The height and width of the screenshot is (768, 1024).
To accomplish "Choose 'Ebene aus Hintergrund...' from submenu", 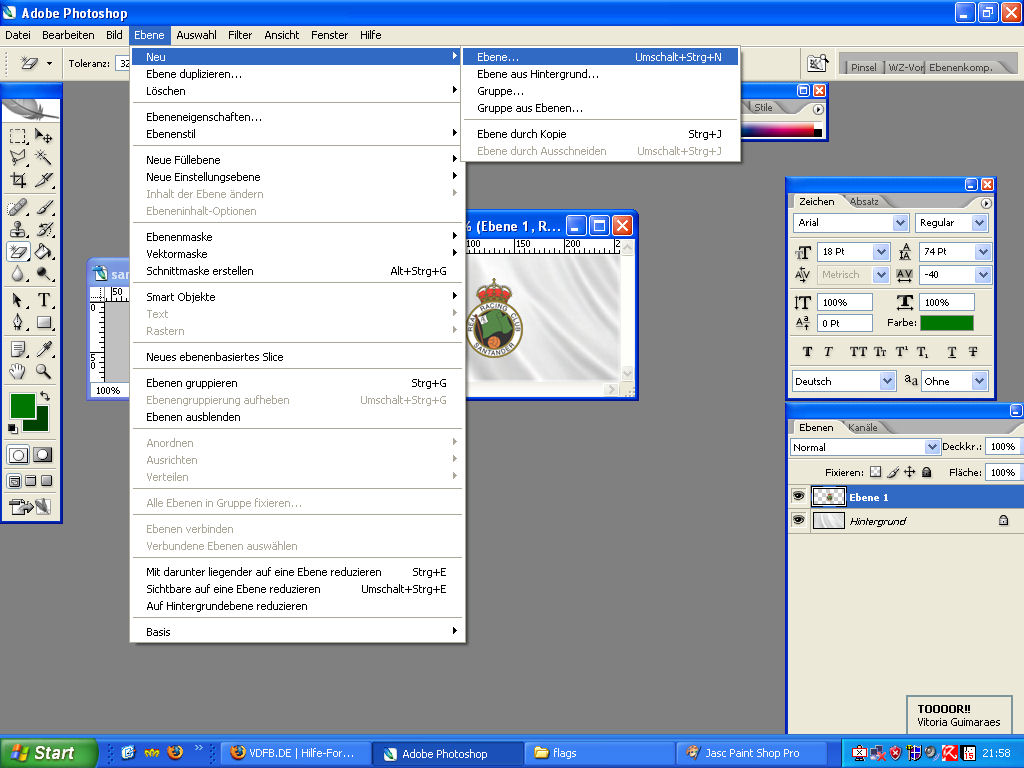I will (538, 74).
